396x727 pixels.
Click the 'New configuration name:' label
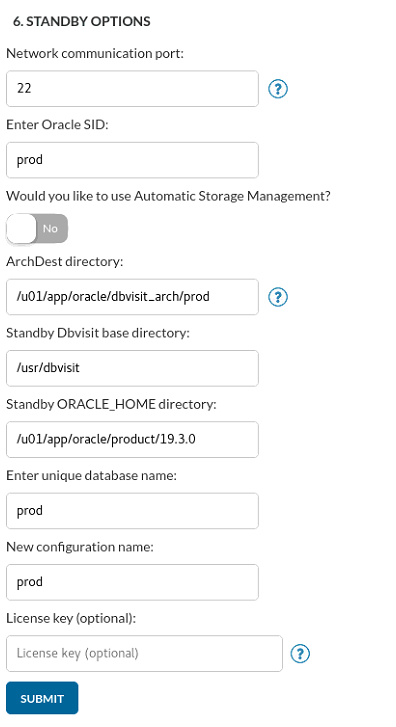(x=80, y=547)
